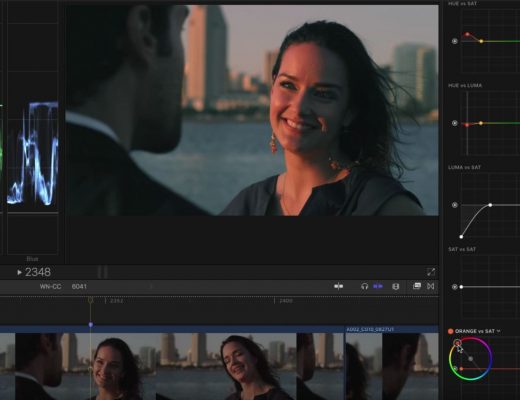Click the red control point on HUE vs SAT curve

coord(467,34)
